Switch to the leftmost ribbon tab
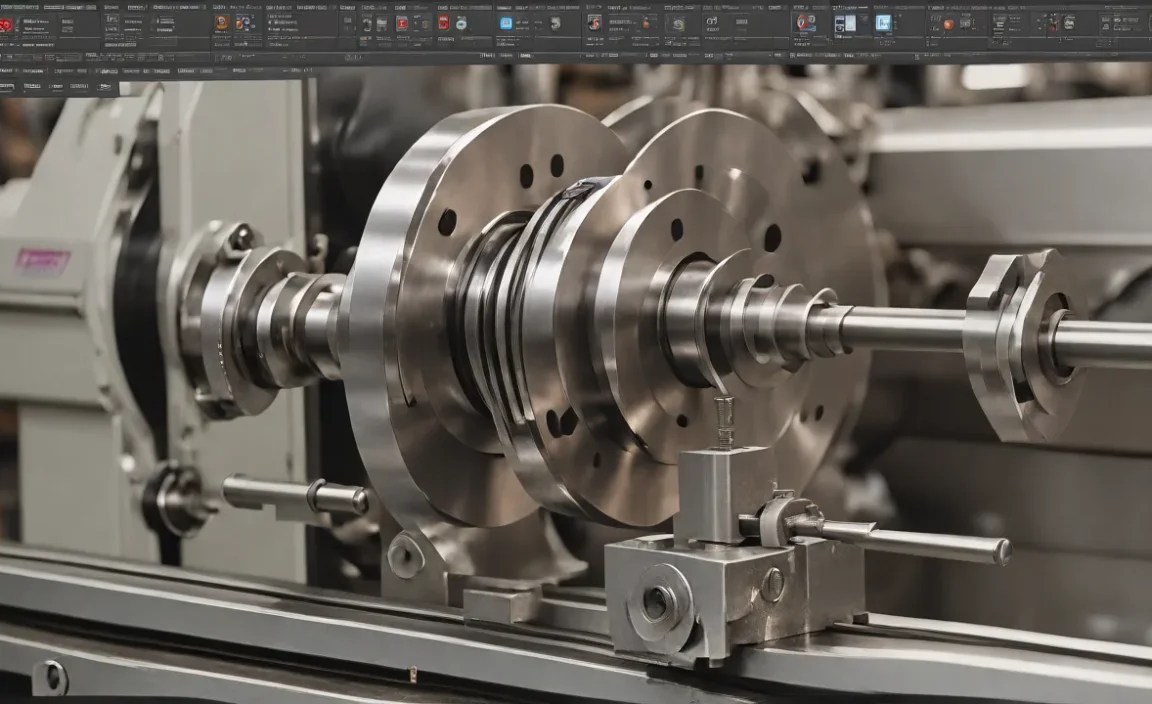The image size is (1152, 704). click(x=18, y=5)
